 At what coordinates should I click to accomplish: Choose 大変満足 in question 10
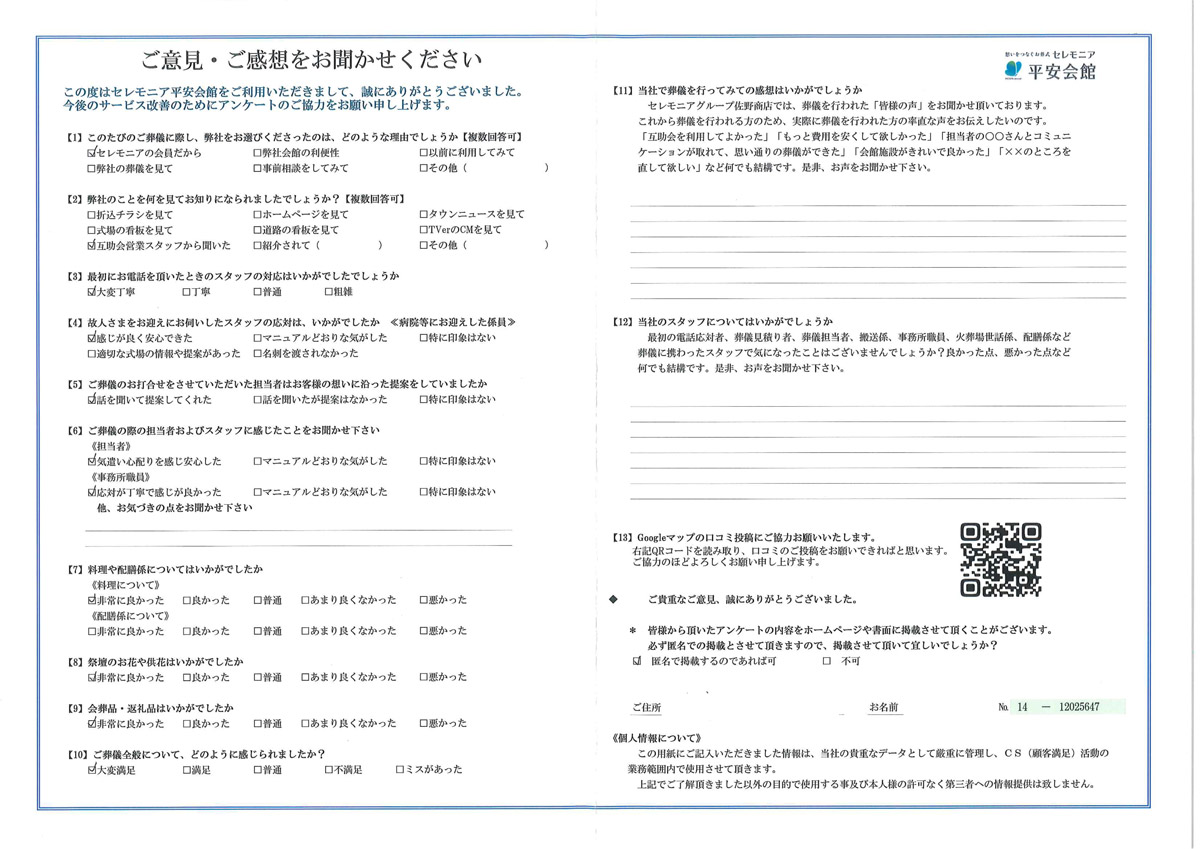tap(93, 771)
